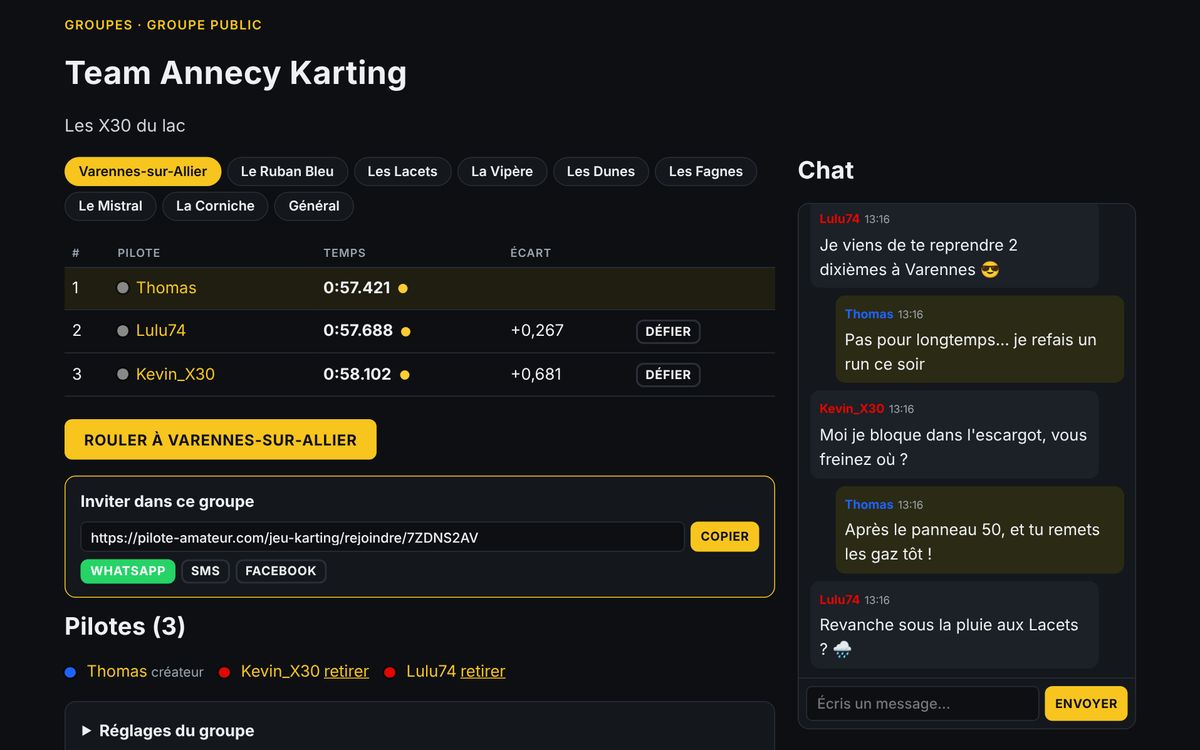Open Lulu74's profile in leaderboard

point(161,330)
